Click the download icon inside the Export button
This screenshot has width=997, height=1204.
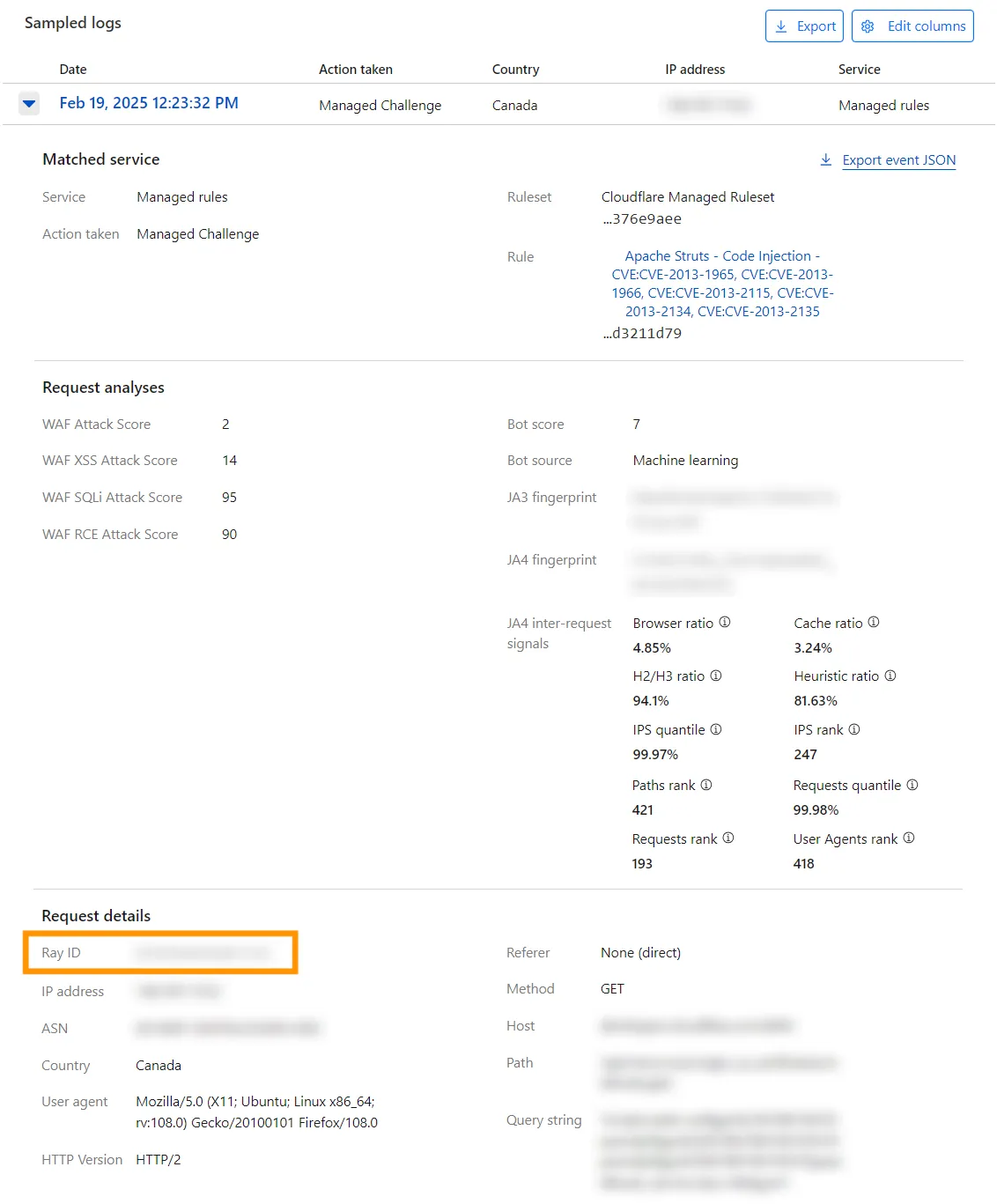782,26
